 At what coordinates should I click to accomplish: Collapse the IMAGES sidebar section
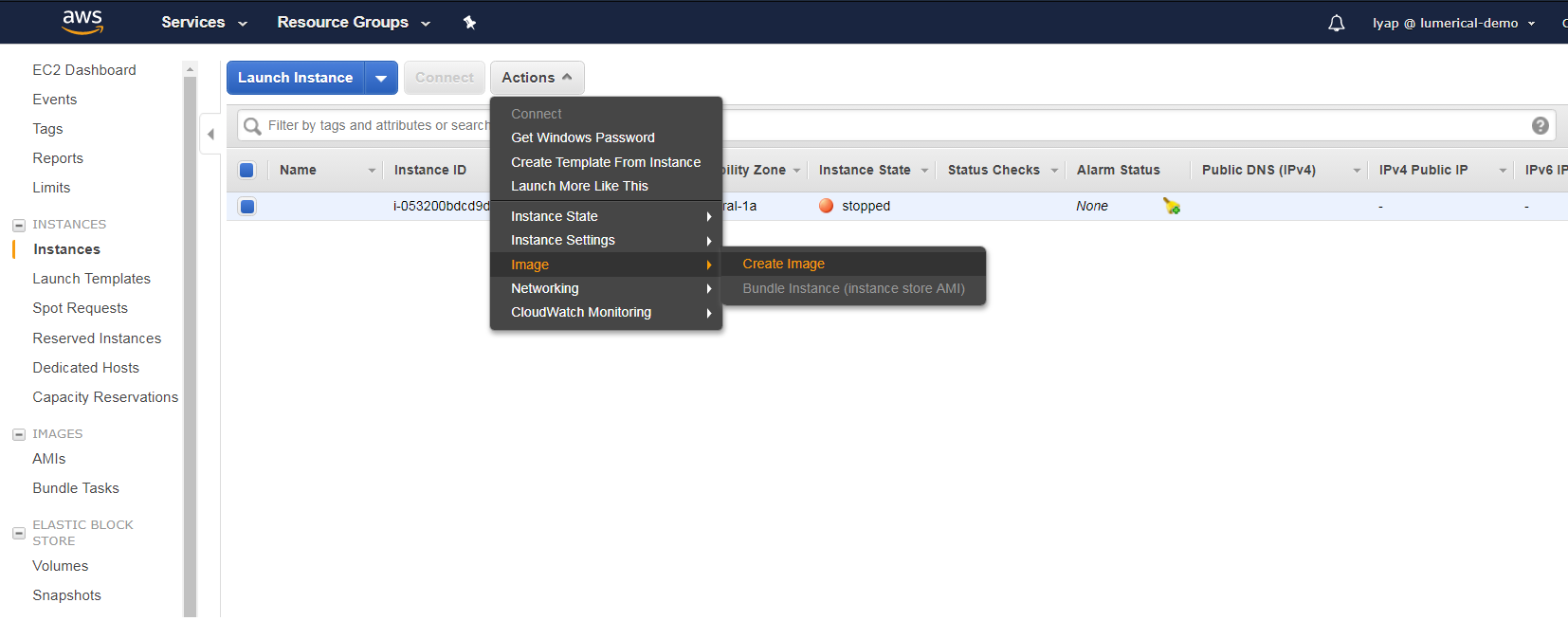click(x=18, y=435)
